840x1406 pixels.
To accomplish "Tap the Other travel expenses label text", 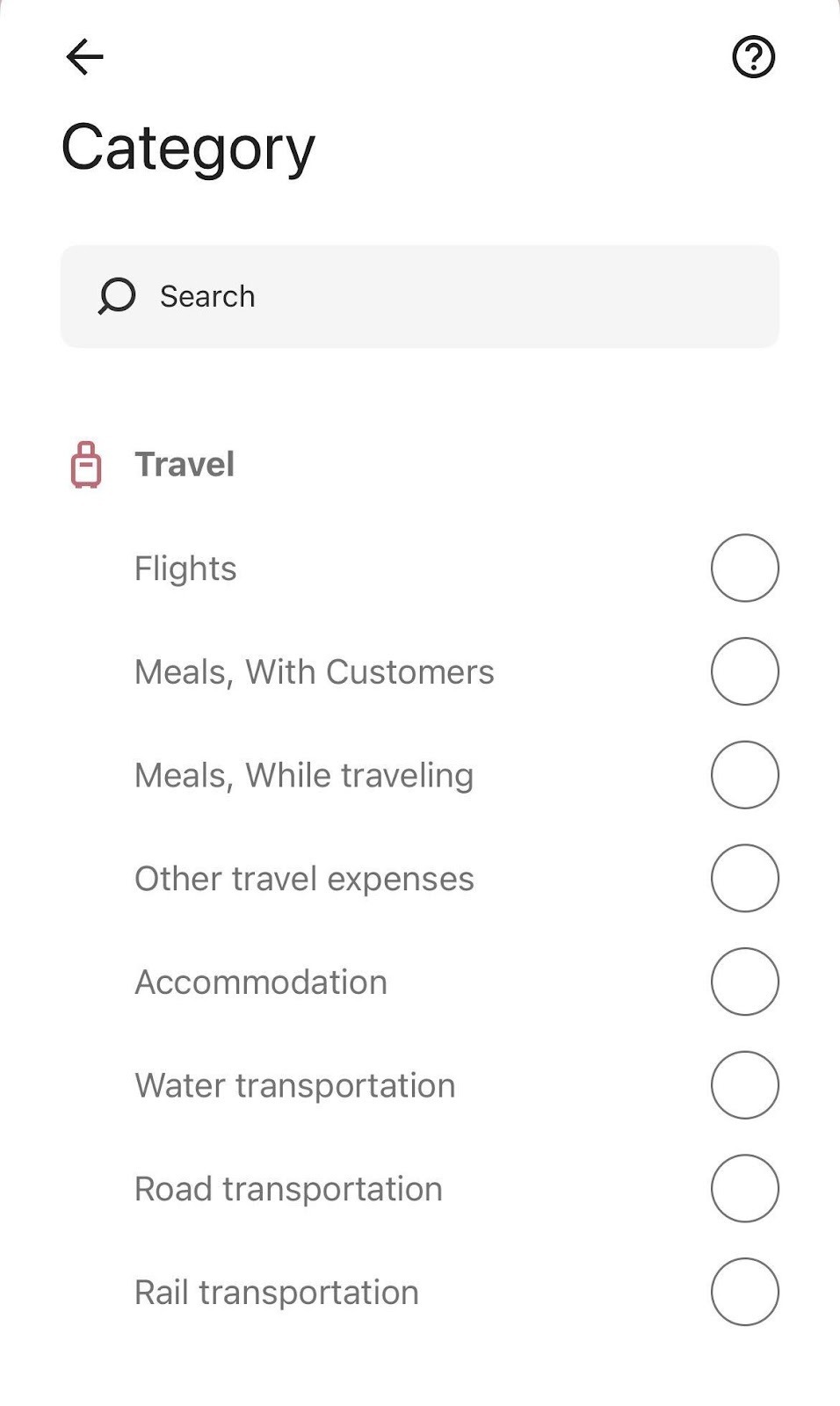I will 304,879.
